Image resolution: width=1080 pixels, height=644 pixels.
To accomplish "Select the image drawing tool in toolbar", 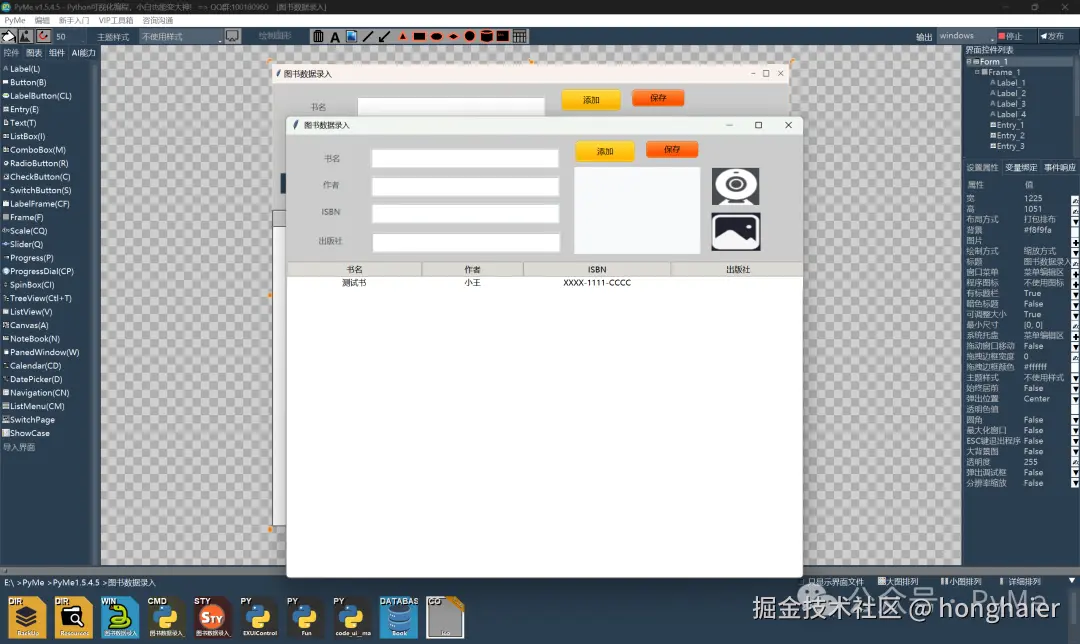I will click(x=351, y=37).
